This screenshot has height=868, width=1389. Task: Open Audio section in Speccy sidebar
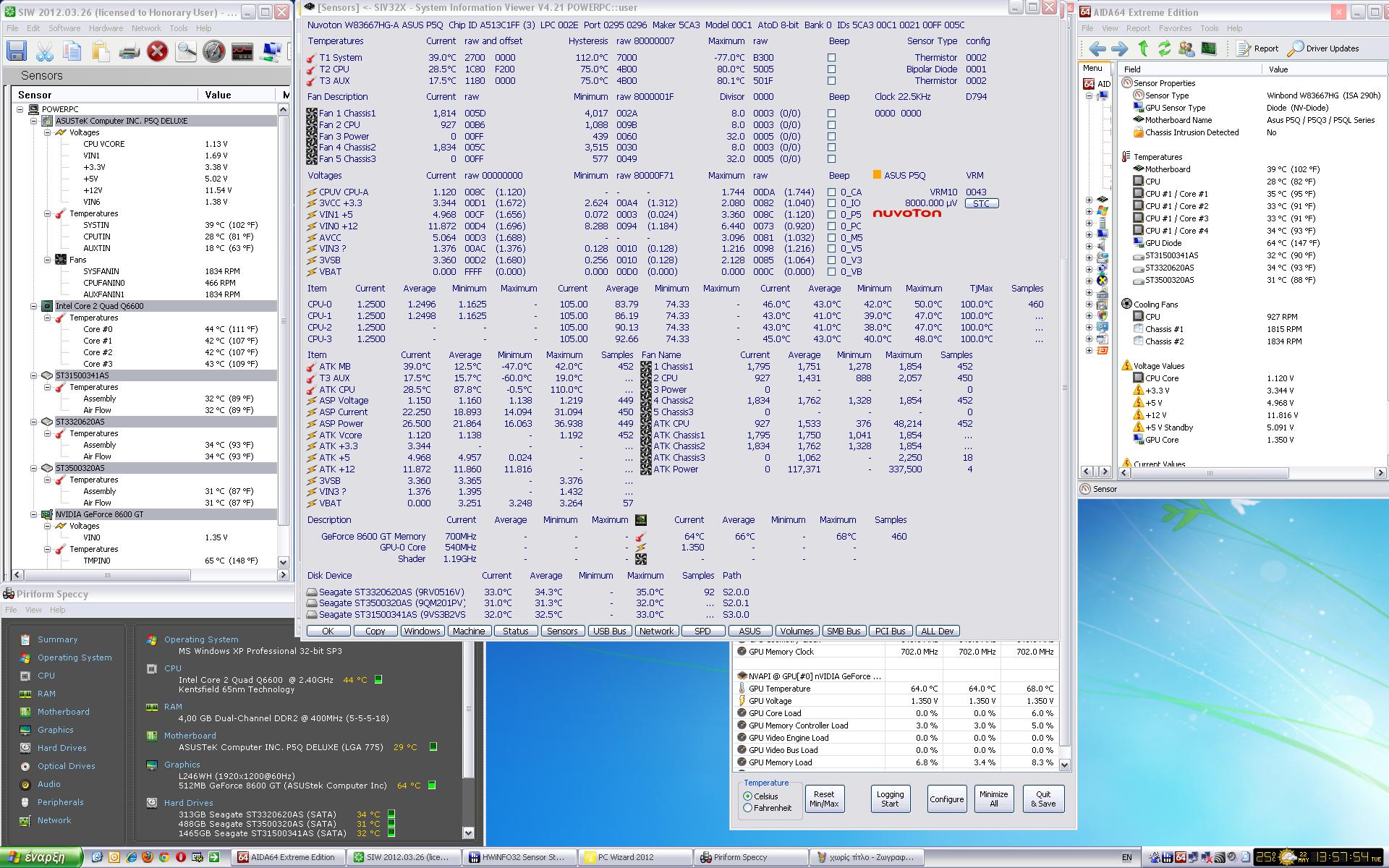click(x=48, y=784)
